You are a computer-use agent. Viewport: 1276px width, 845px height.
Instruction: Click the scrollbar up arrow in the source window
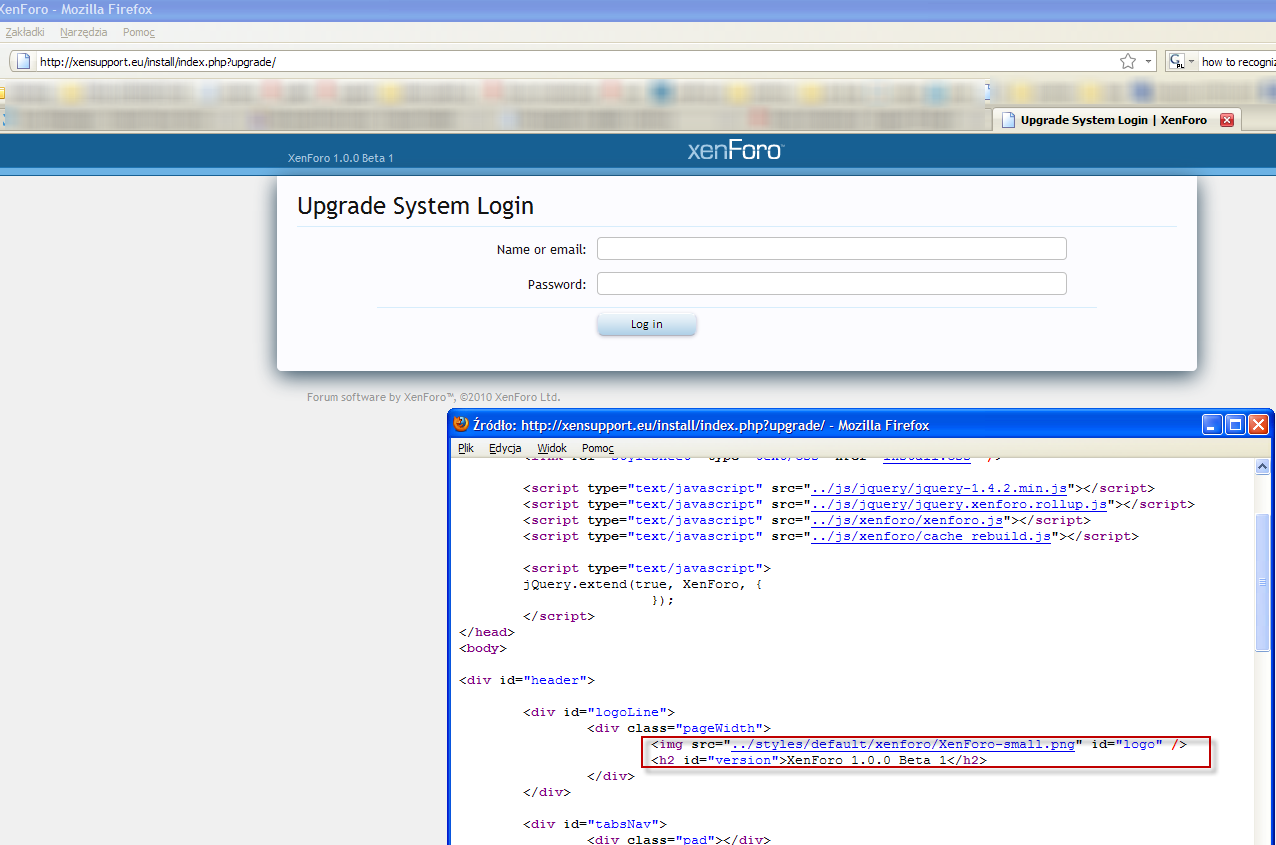pyautogui.click(x=1262, y=464)
